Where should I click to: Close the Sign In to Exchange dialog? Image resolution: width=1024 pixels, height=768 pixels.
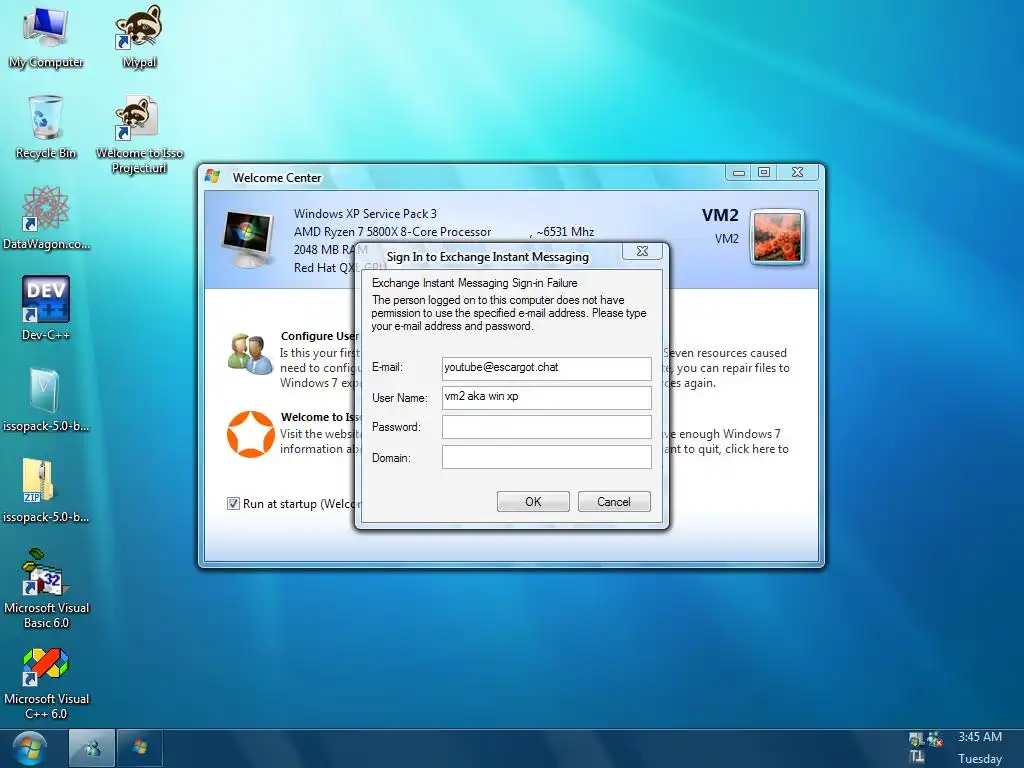[642, 251]
